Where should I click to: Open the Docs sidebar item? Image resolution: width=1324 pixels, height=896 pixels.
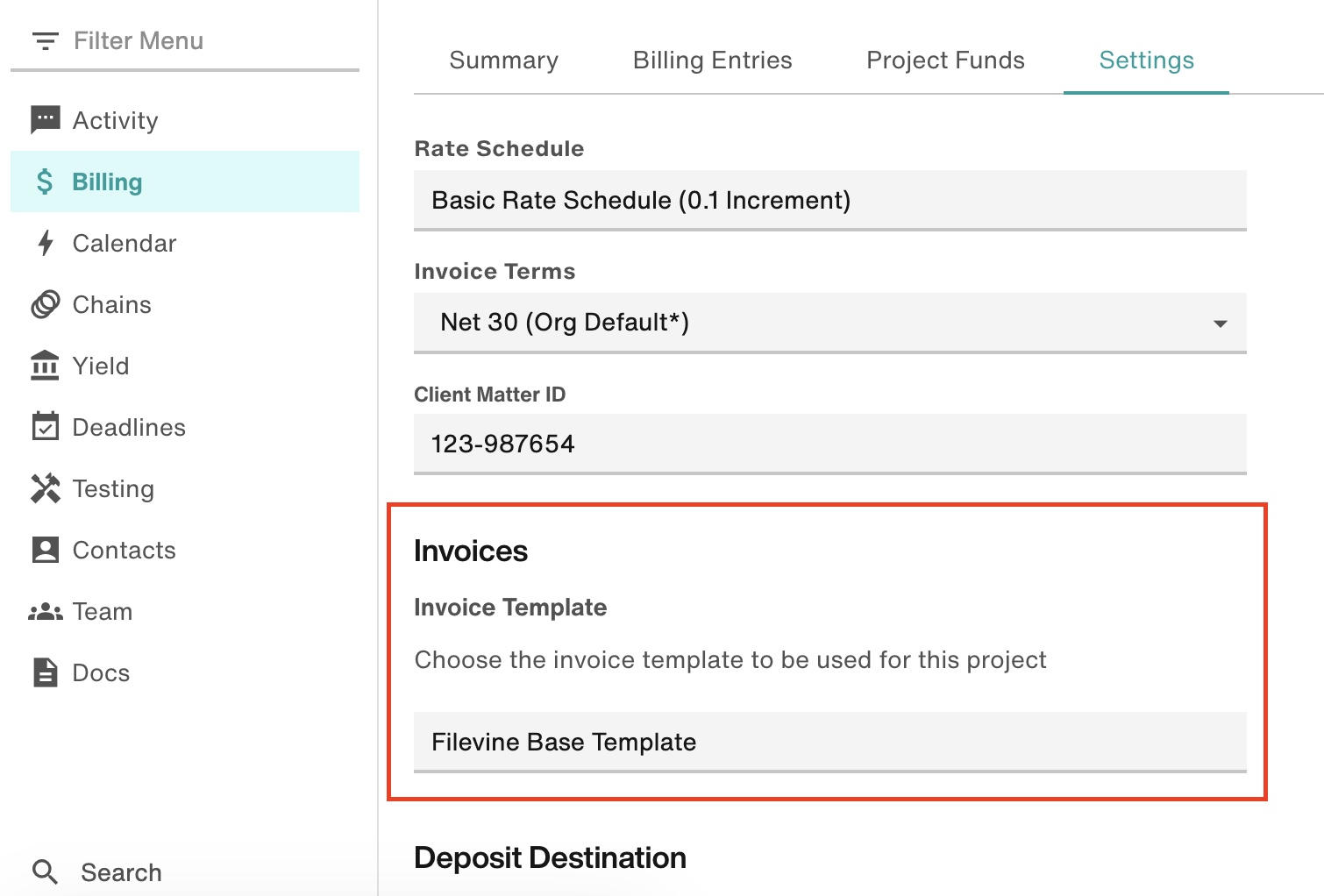click(x=185, y=672)
